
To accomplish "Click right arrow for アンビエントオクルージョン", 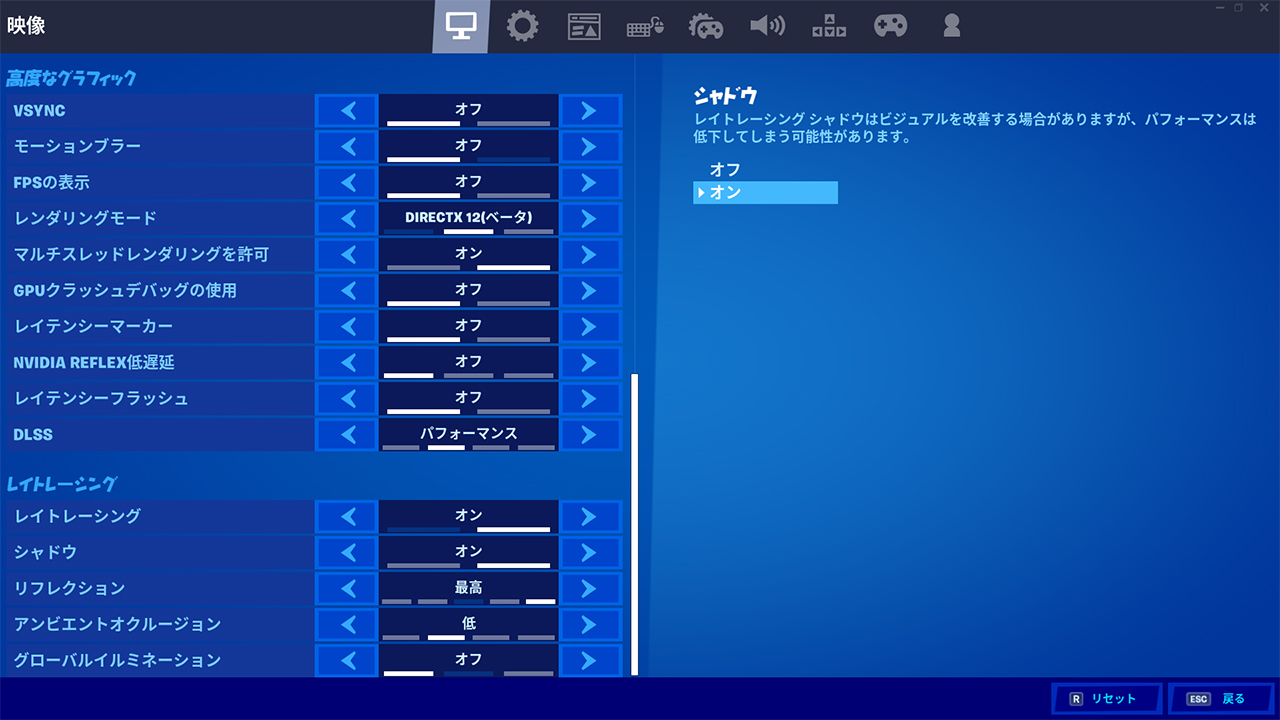I will 590,624.
